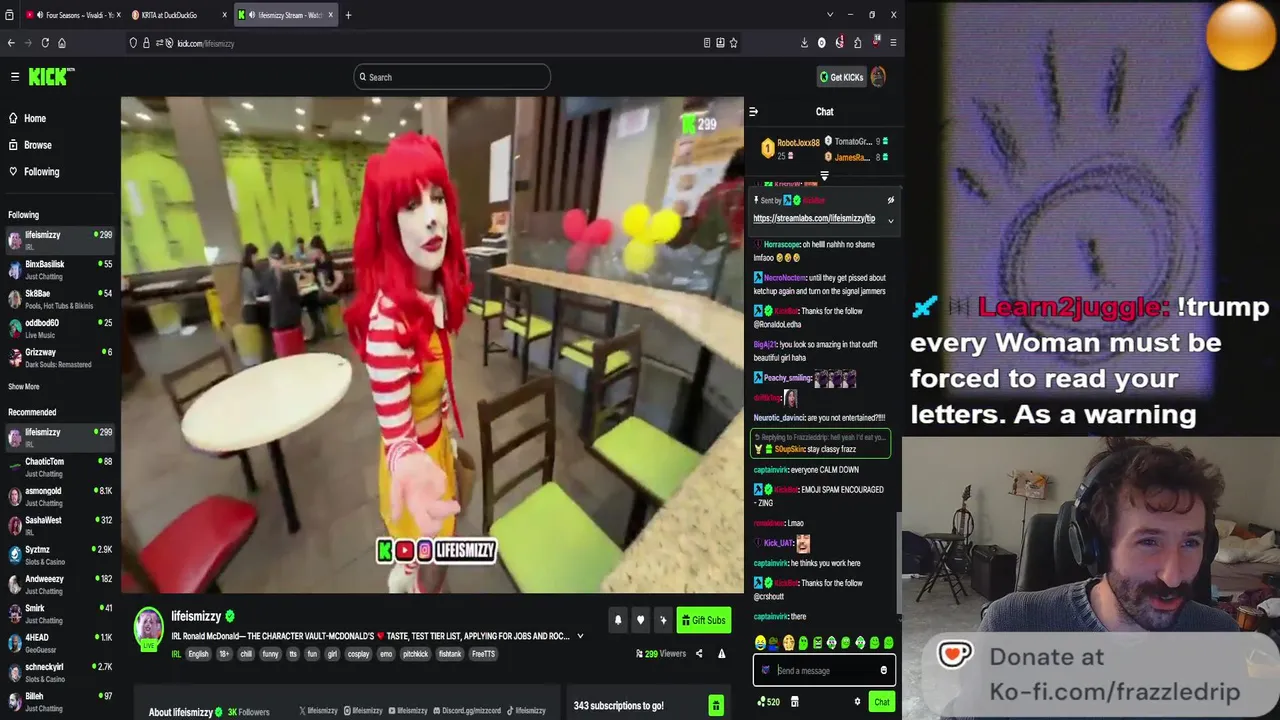Screen dimensions: 1280x720
Task: Select the FreeTTS tag
Action: 483,654
